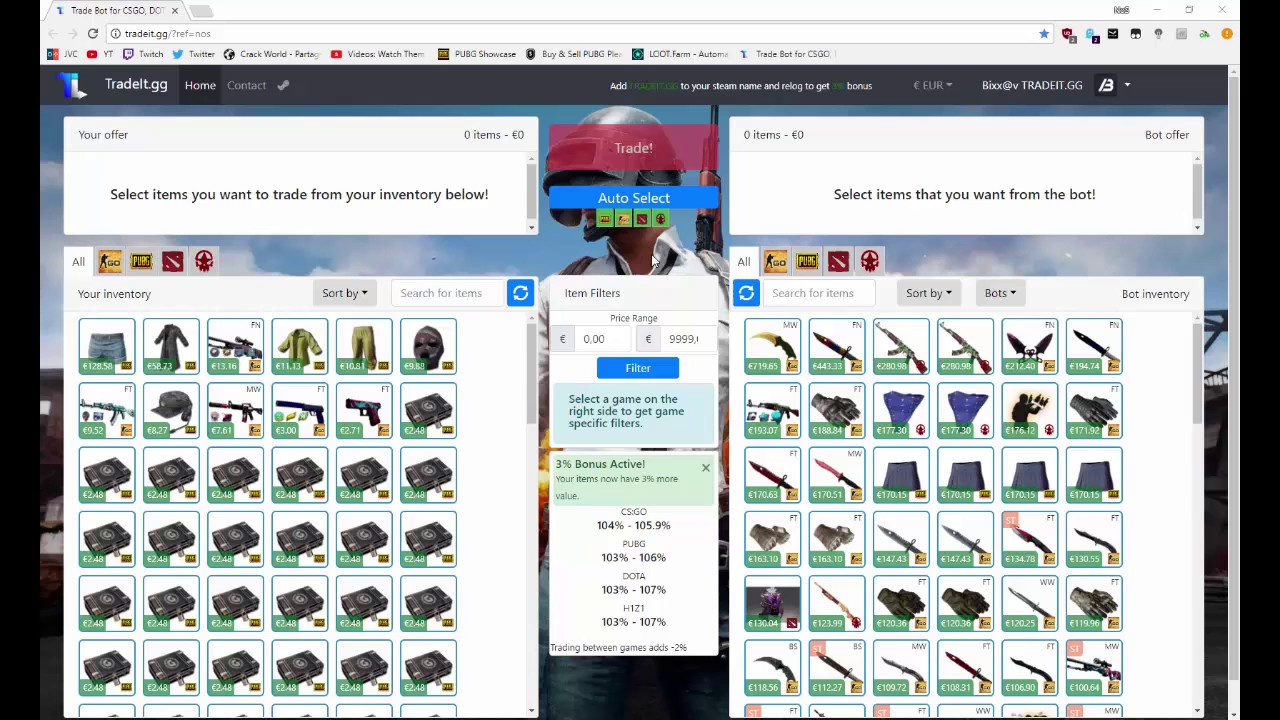Screen dimensions: 1280x720
Task: Open the Twitch bookmark
Action: [x=143, y=54]
